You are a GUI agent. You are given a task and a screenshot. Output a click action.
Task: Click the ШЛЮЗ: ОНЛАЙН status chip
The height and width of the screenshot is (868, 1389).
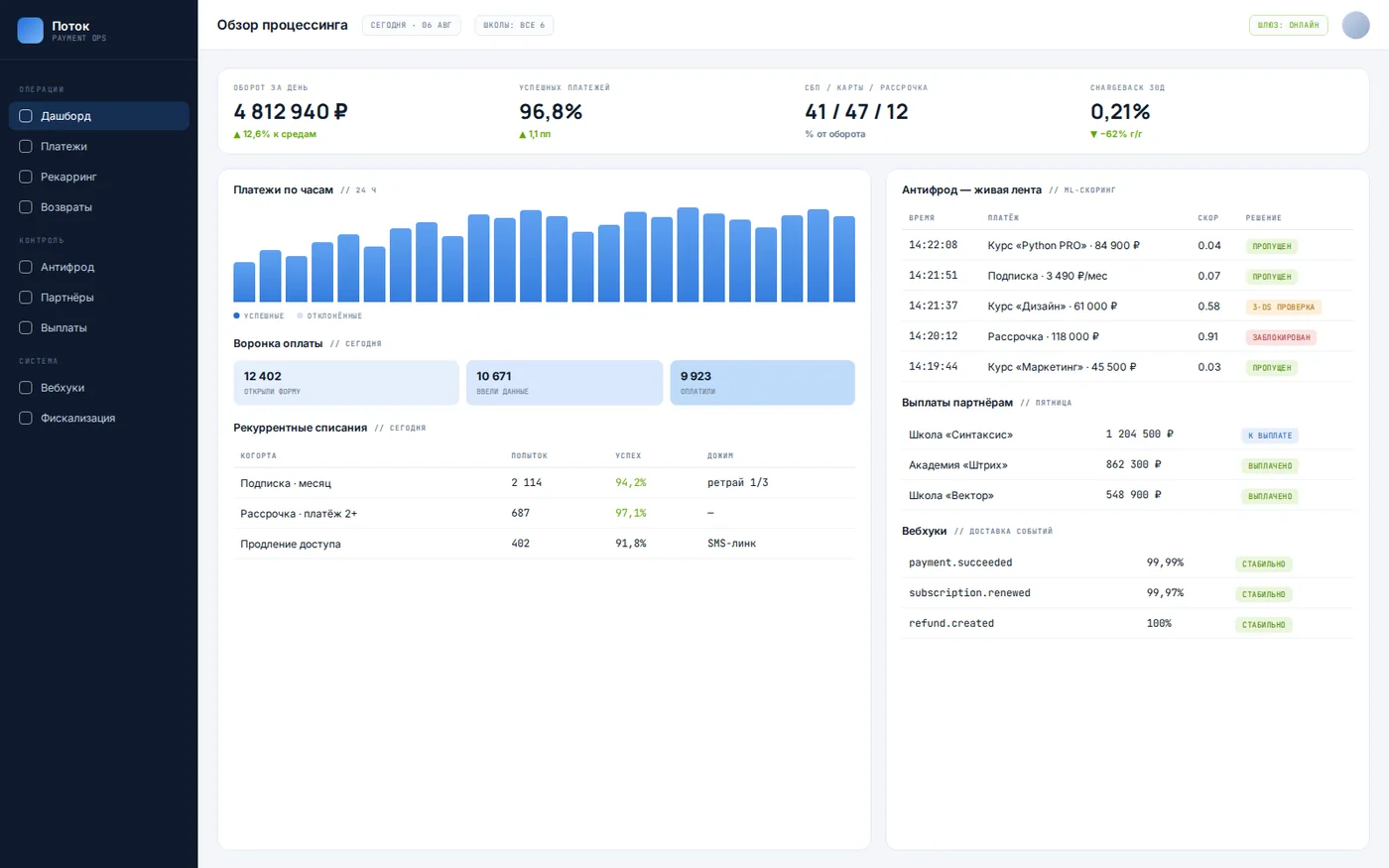[1288, 25]
